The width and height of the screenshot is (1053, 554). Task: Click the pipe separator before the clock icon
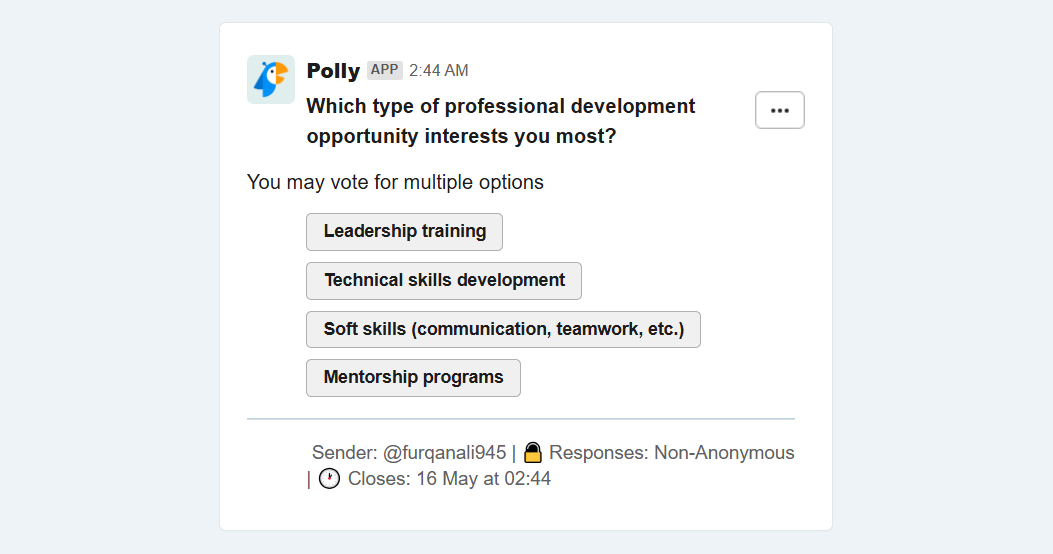(309, 479)
